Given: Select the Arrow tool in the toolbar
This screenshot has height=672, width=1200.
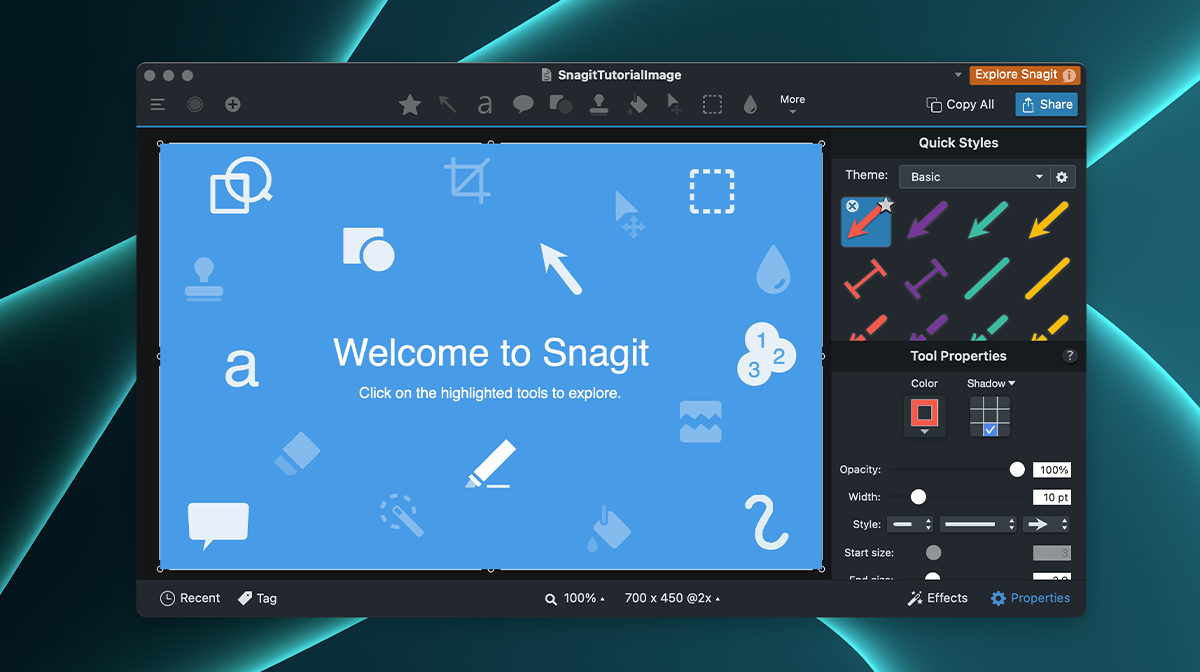Looking at the screenshot, I should pos(448,105).
